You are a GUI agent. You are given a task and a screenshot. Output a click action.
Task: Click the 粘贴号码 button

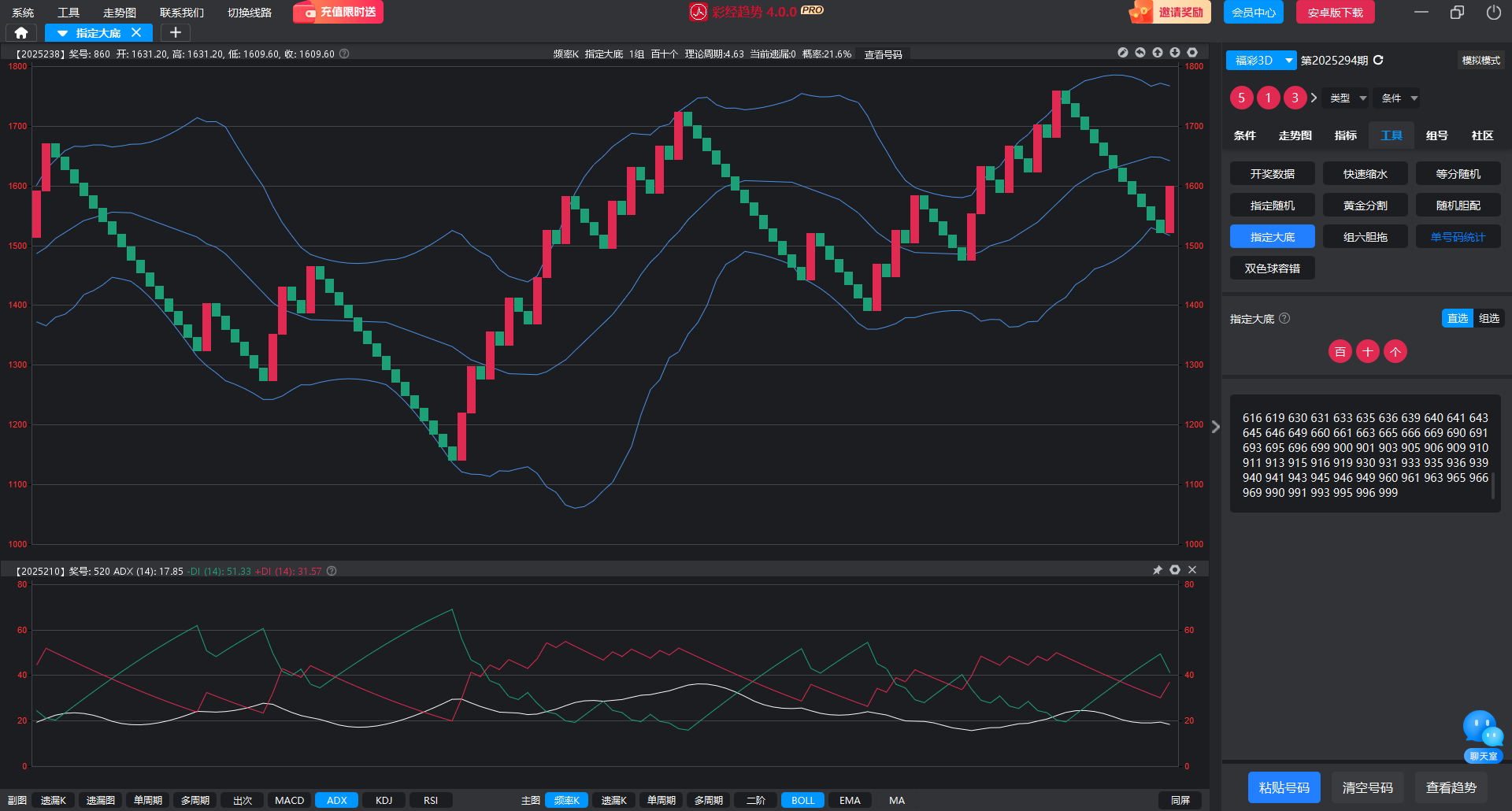click(1284, 787)
